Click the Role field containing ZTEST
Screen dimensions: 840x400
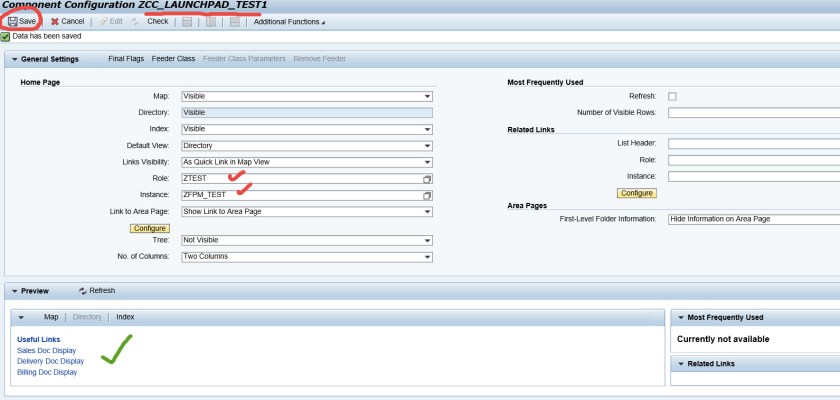click(307, 179)
